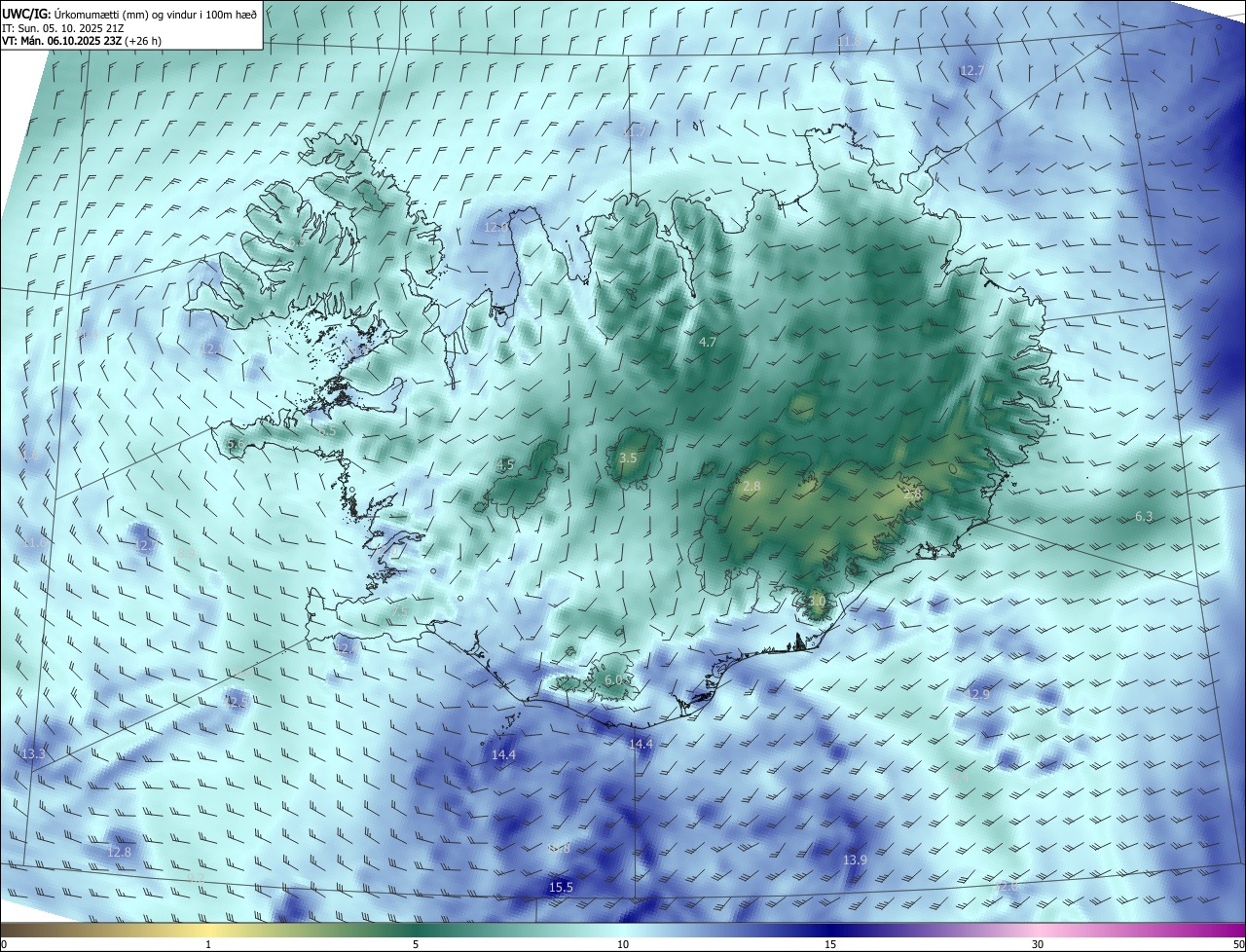
Task: Click the 13.9 value label
Action: coord(855,860)
